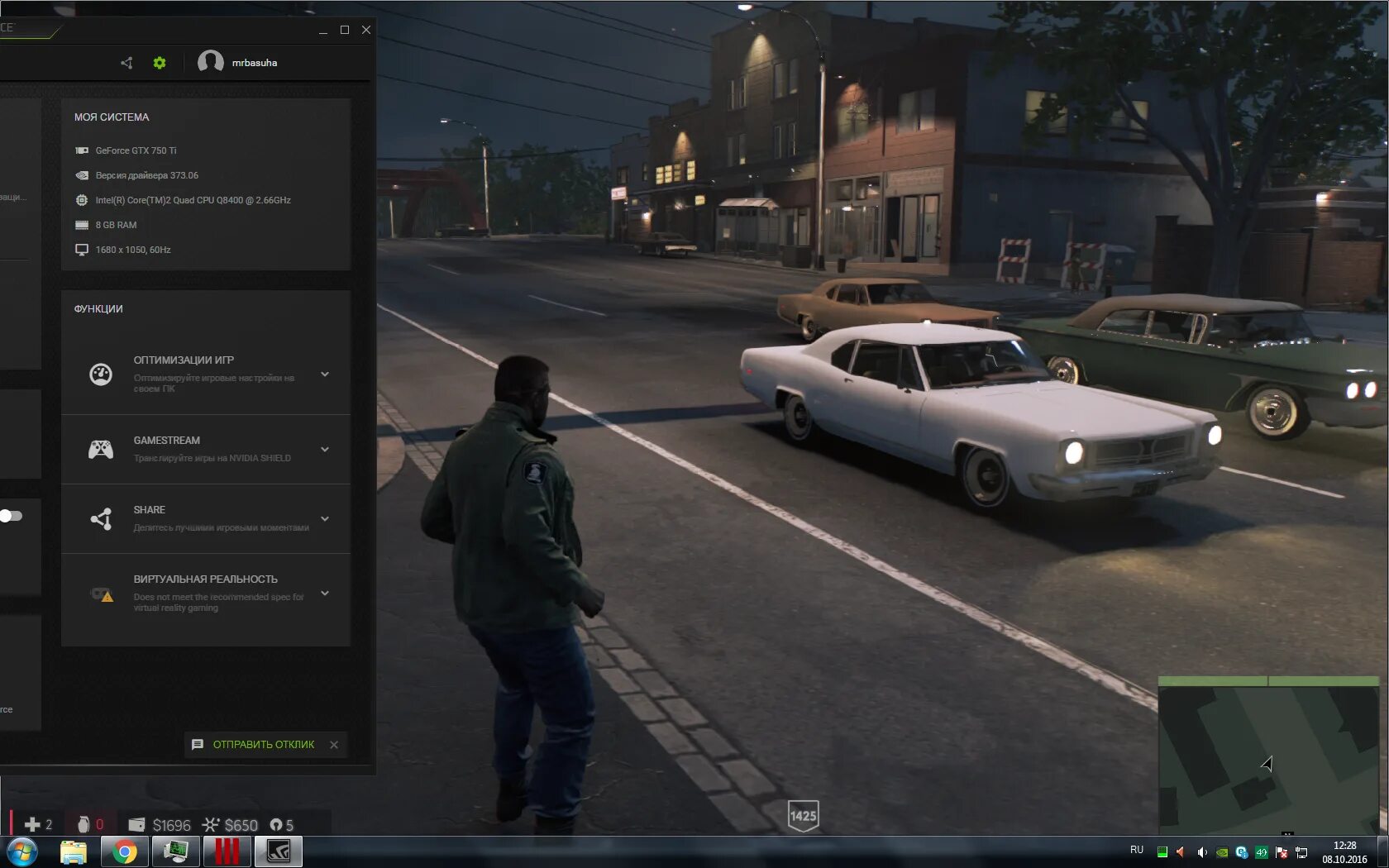Screen dimensions: 1389x868
Task: Click the Версия драйвера 373.06 text
Action: [146, 175]
